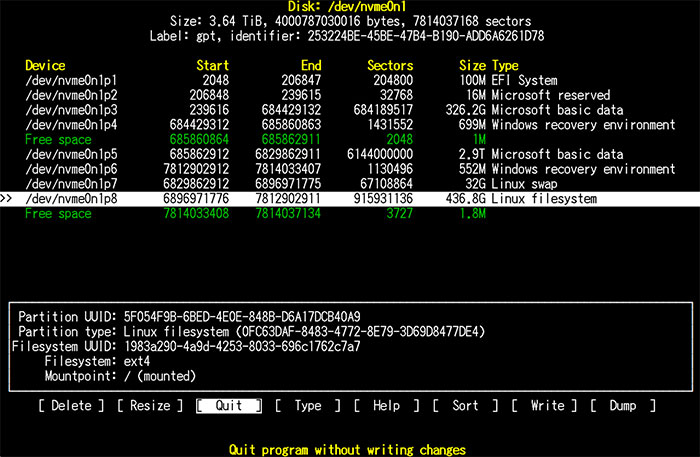The height and width of the screenshot is (457, 700).
Task: Select the Type menu option
Action: [308, 406]
